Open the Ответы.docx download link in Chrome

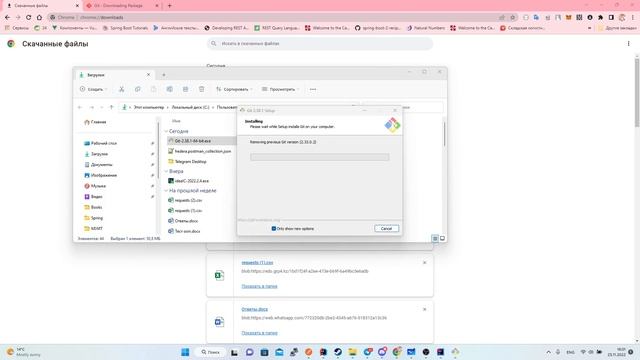[254, 309]
